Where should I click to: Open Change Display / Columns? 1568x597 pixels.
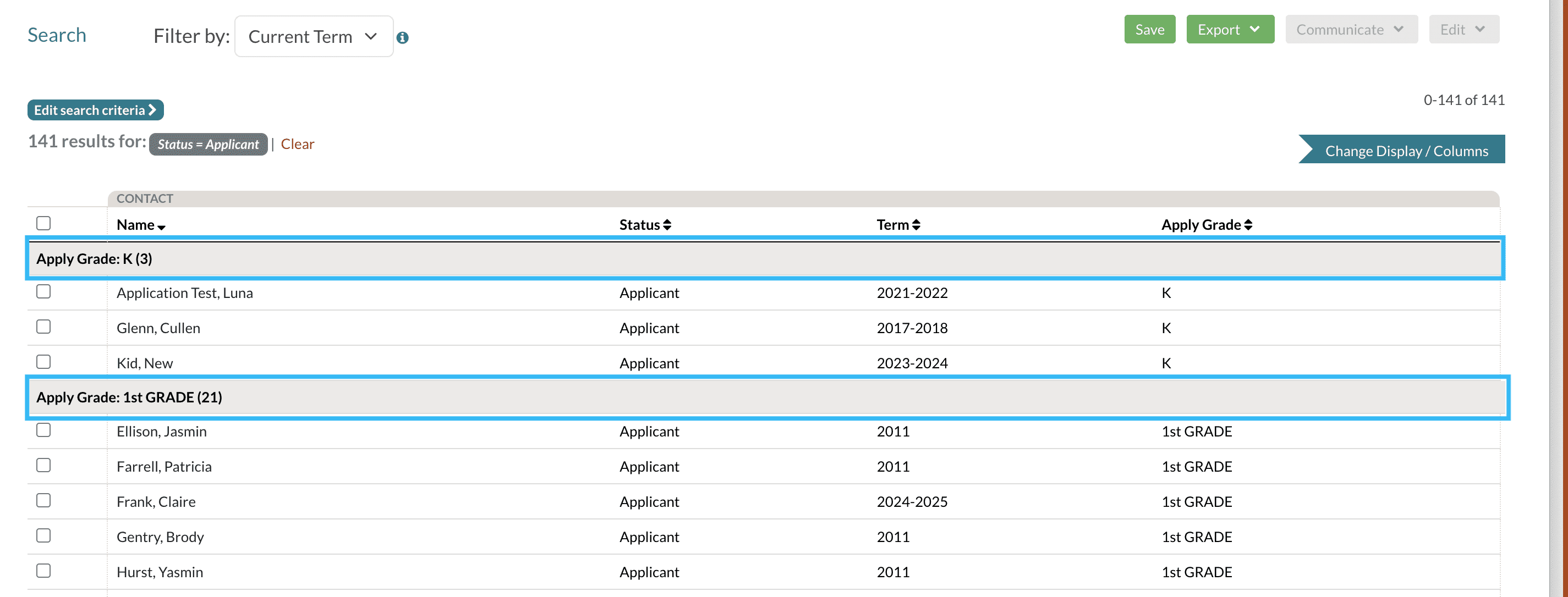tap(1406, 150)
